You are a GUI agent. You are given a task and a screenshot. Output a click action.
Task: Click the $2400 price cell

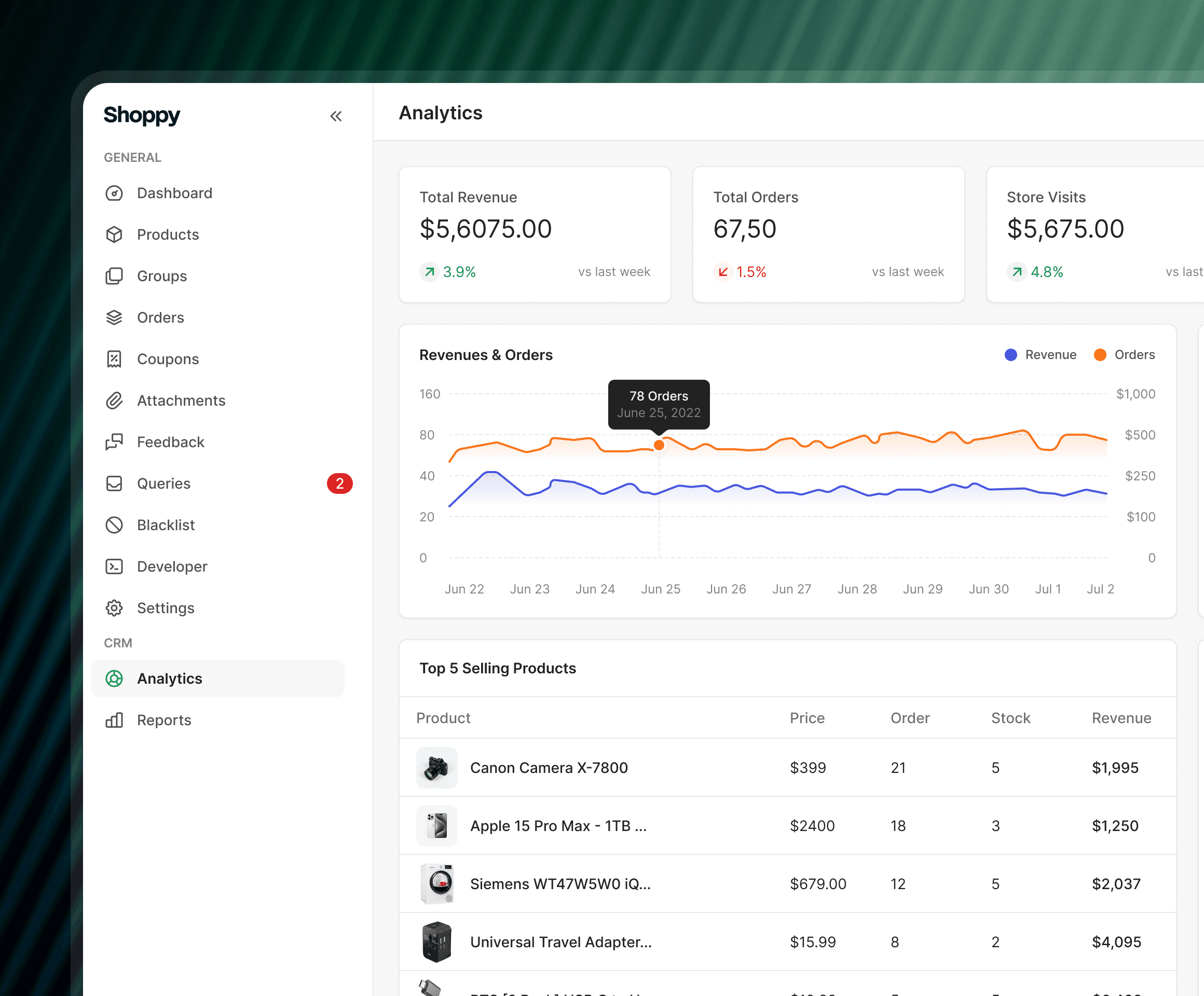812,826
